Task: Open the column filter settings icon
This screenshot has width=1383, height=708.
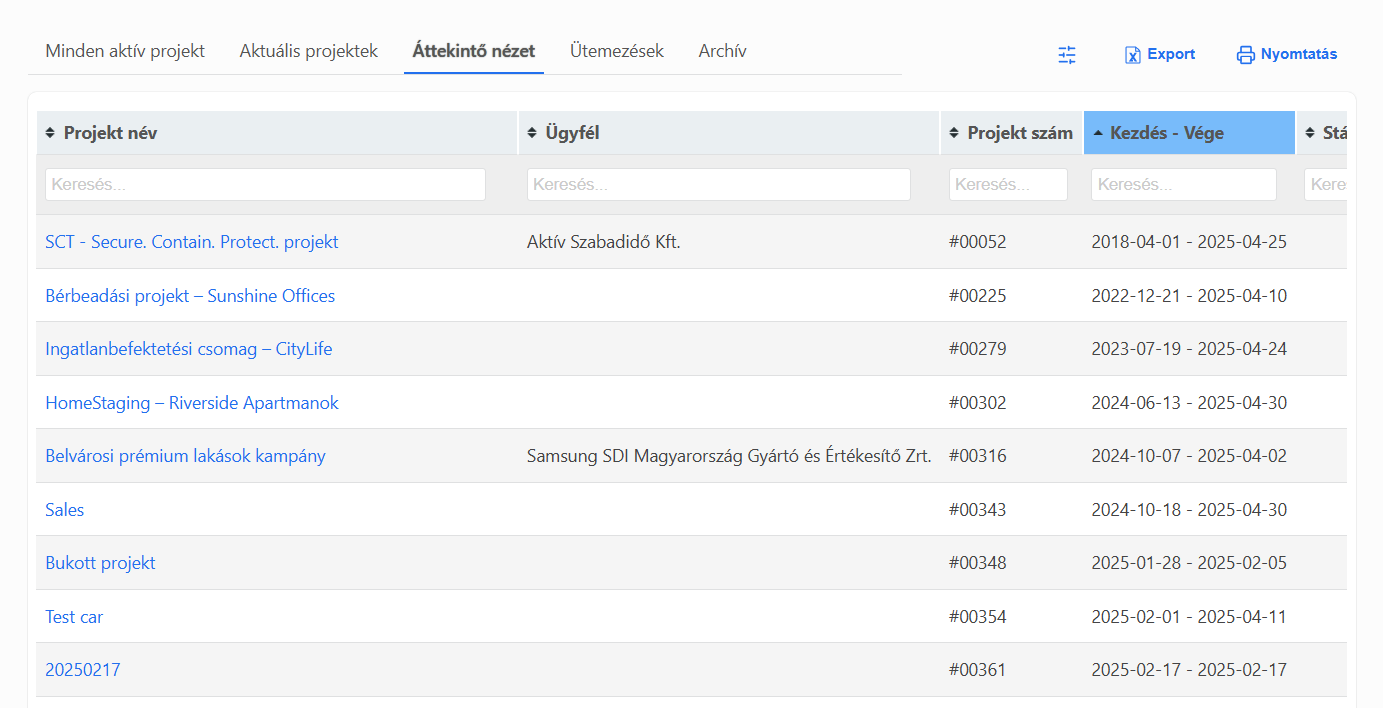Action: coord(1067,55)
